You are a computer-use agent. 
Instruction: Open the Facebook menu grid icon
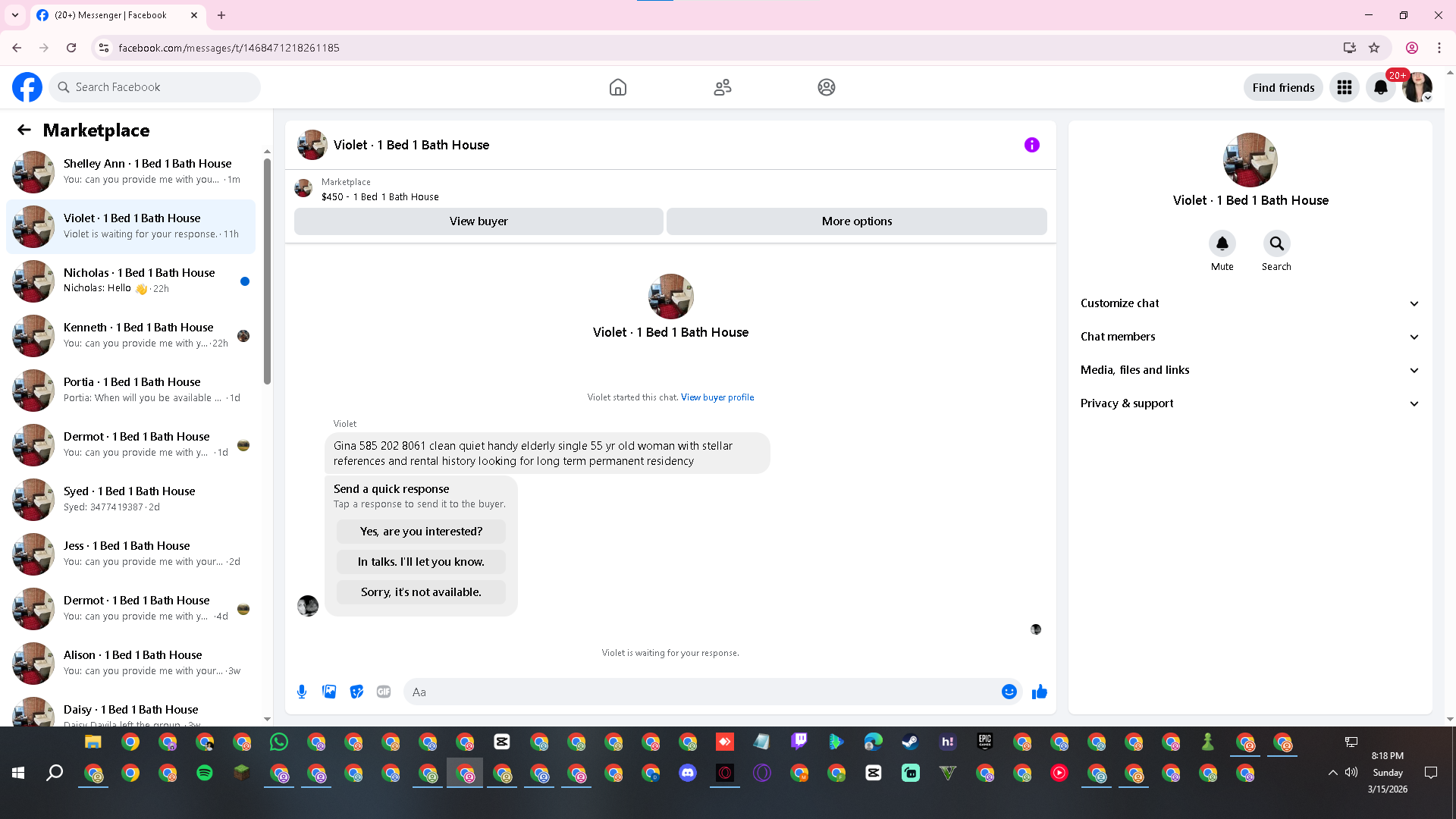coord(1345,87)
